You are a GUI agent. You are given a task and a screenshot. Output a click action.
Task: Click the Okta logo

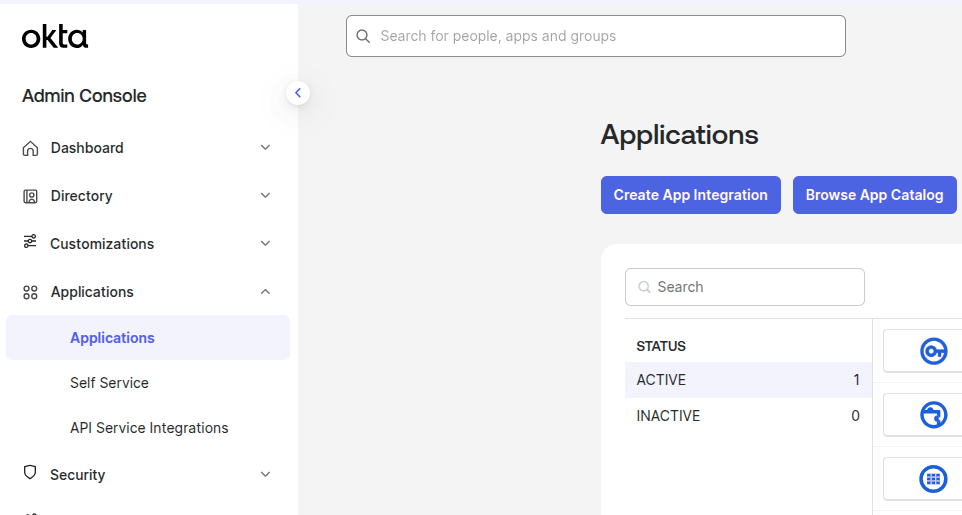click(55, 38)
